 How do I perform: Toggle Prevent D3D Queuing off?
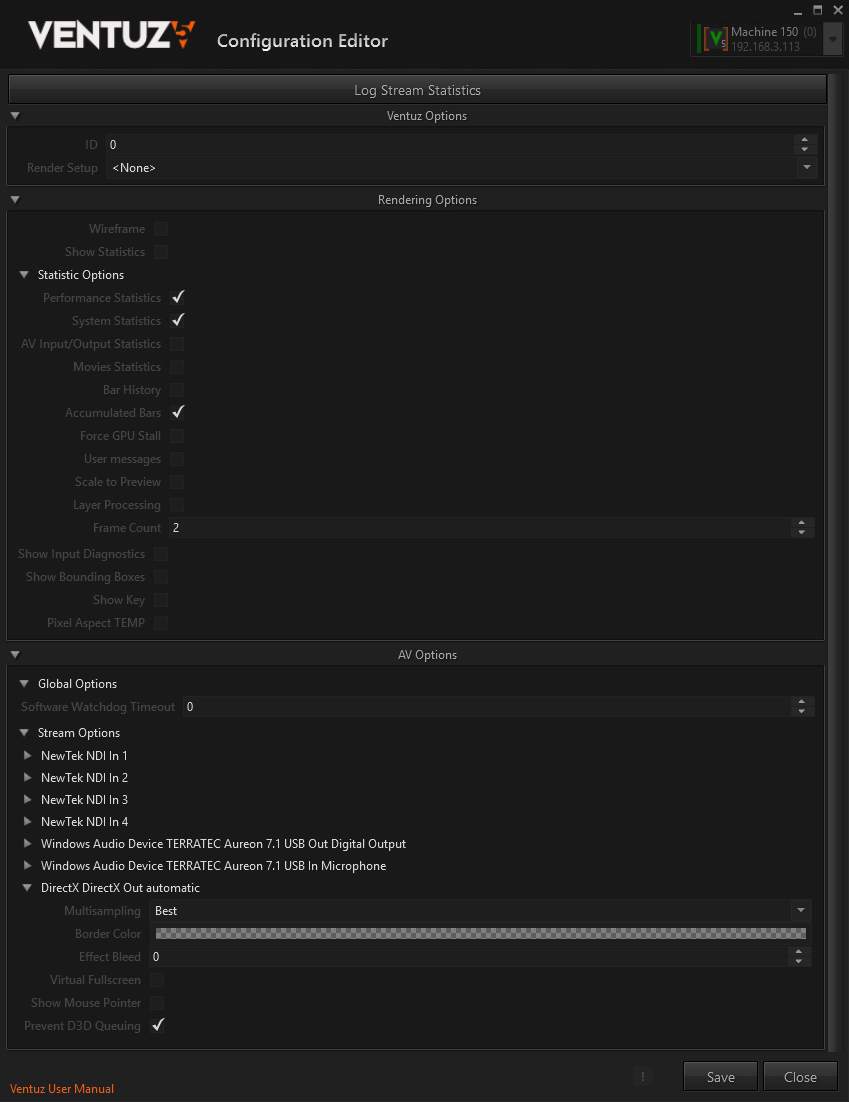click(x=157, y=1026)
